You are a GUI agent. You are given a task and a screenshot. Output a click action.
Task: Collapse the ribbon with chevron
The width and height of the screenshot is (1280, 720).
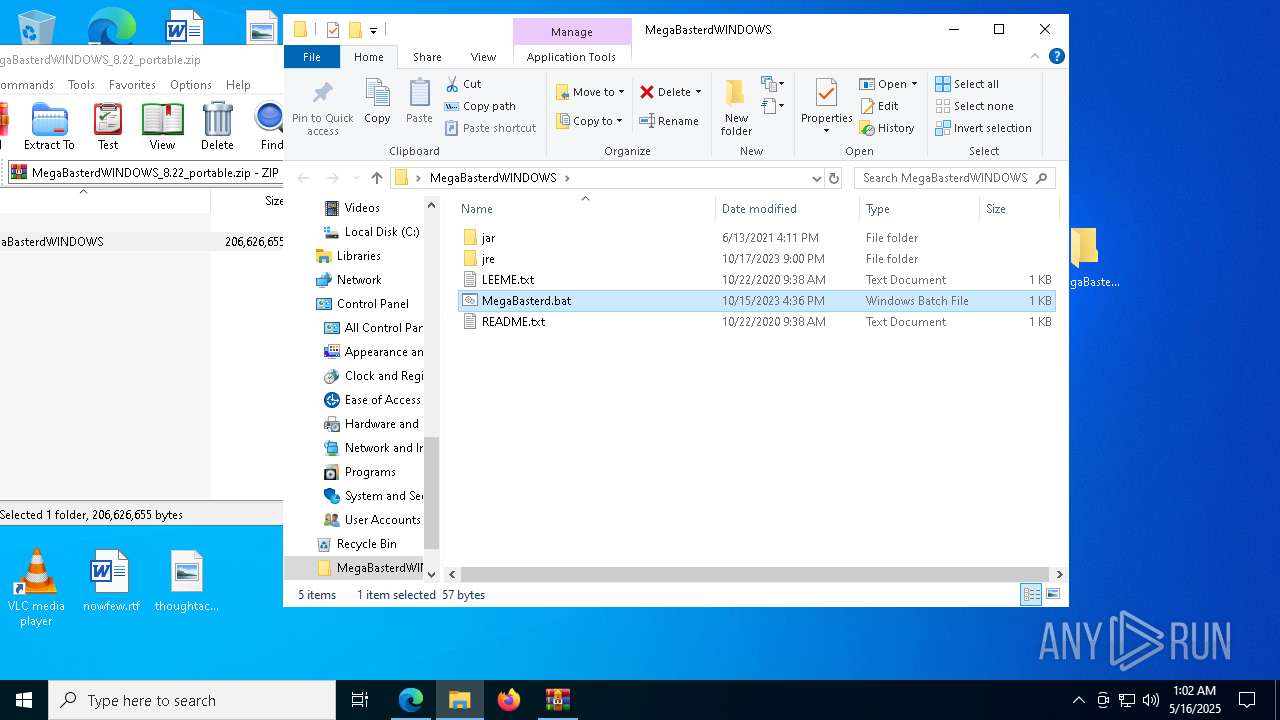(x=1036, y=57)
